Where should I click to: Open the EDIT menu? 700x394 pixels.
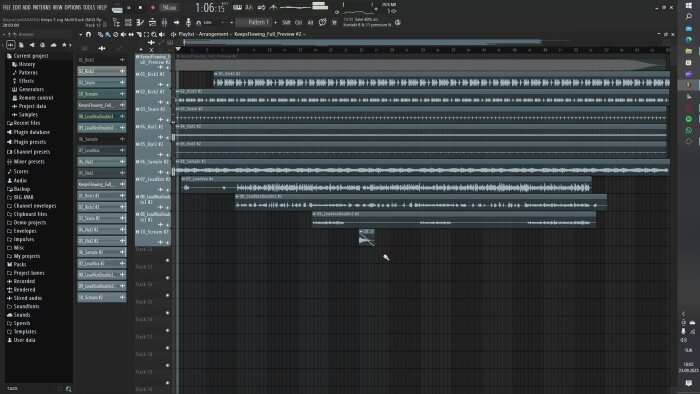point(17,8)
